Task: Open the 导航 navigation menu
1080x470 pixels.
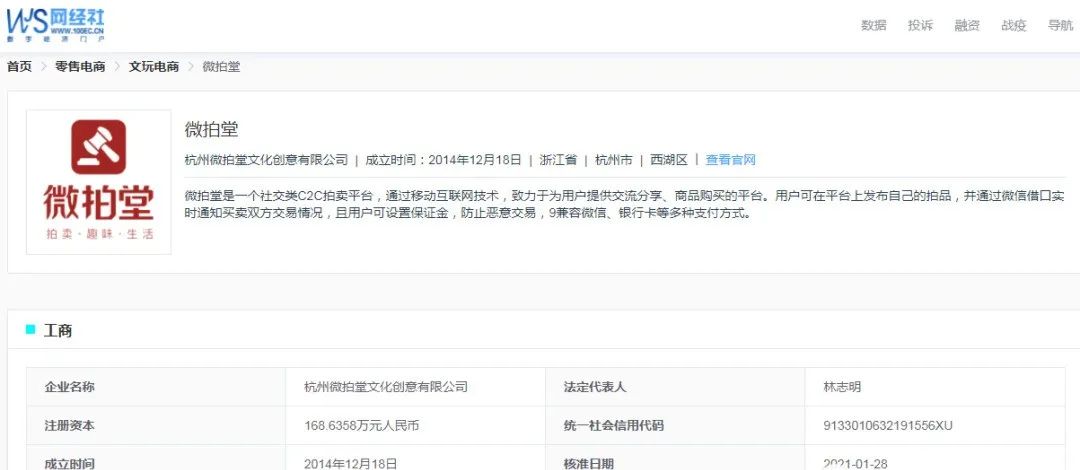Action: tap(1061, 25)
